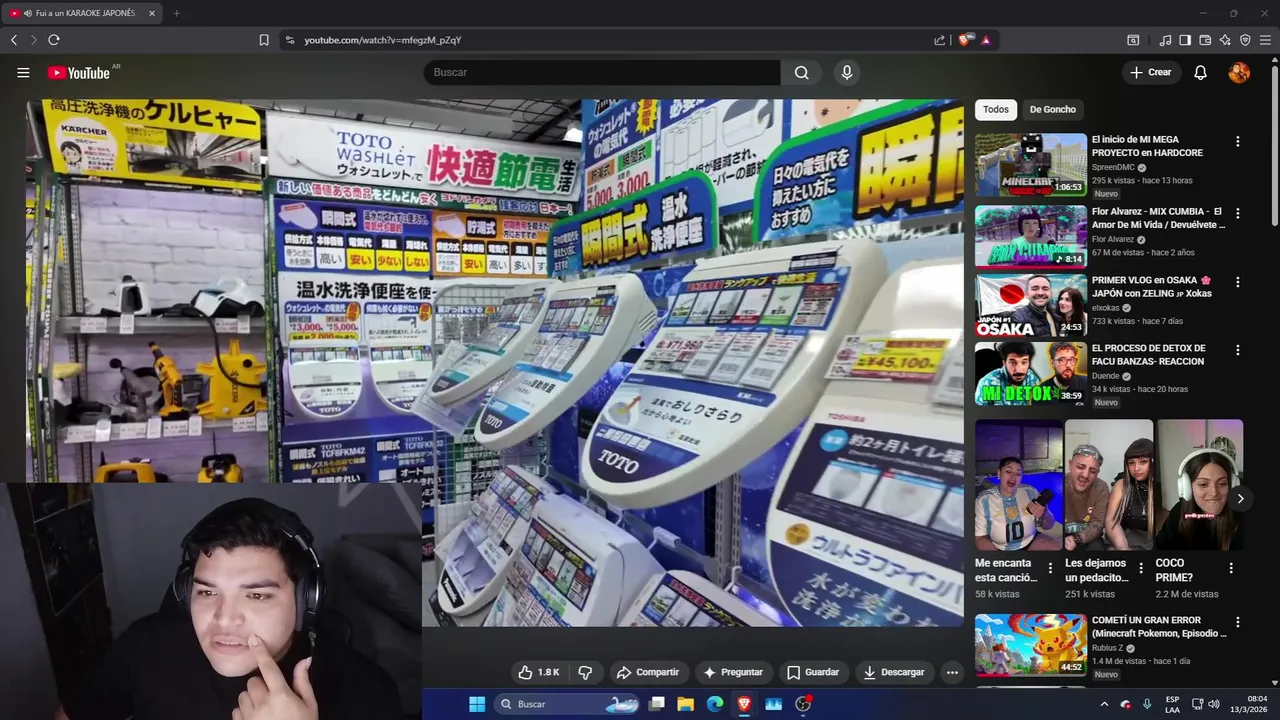This screenshot has height=720, width=1280.
Task: Click the search magnifier button
Action: (802, 72)
